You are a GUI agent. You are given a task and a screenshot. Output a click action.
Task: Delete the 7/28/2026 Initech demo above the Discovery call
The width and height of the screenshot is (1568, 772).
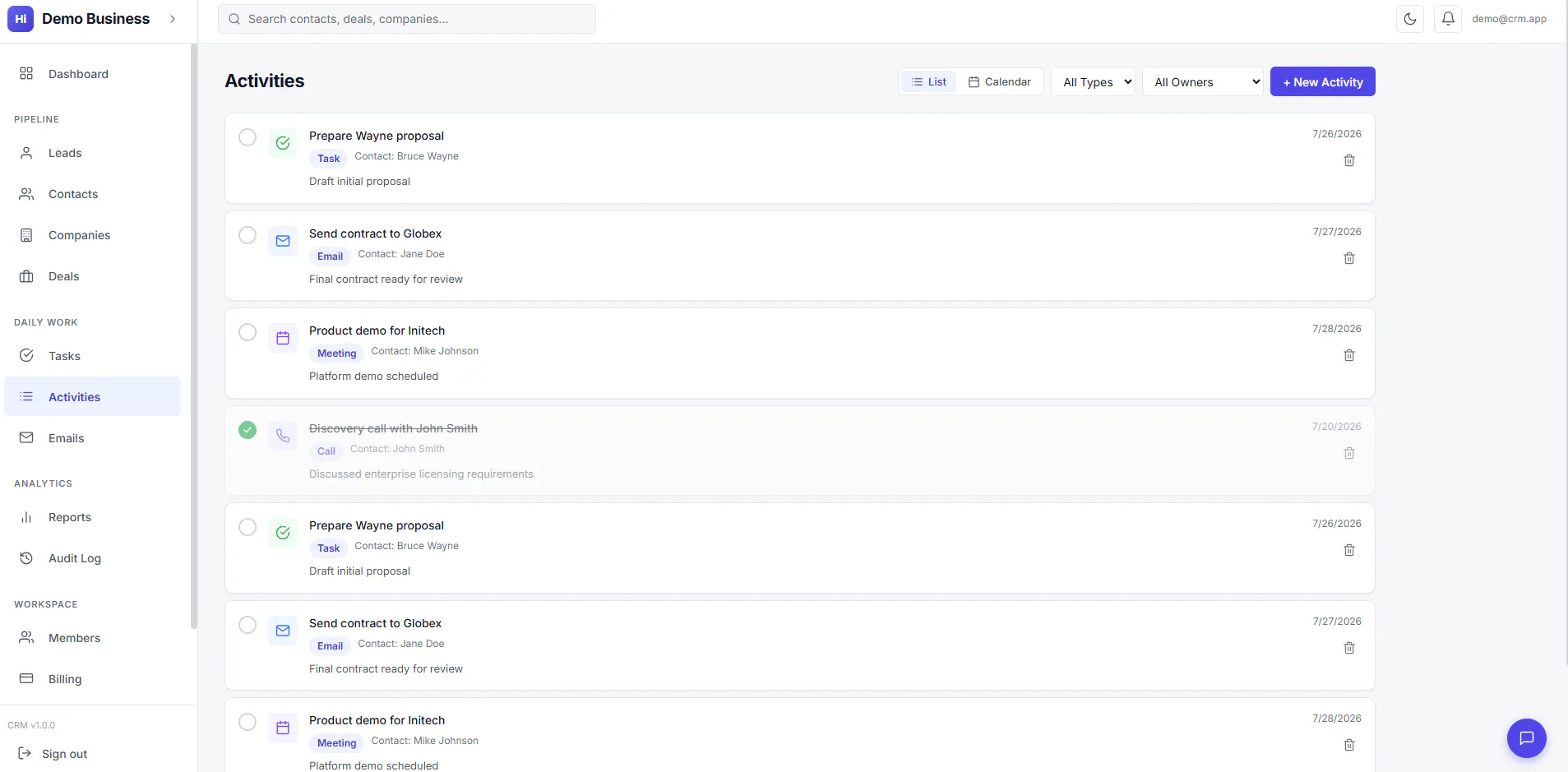click(1349, 355)
